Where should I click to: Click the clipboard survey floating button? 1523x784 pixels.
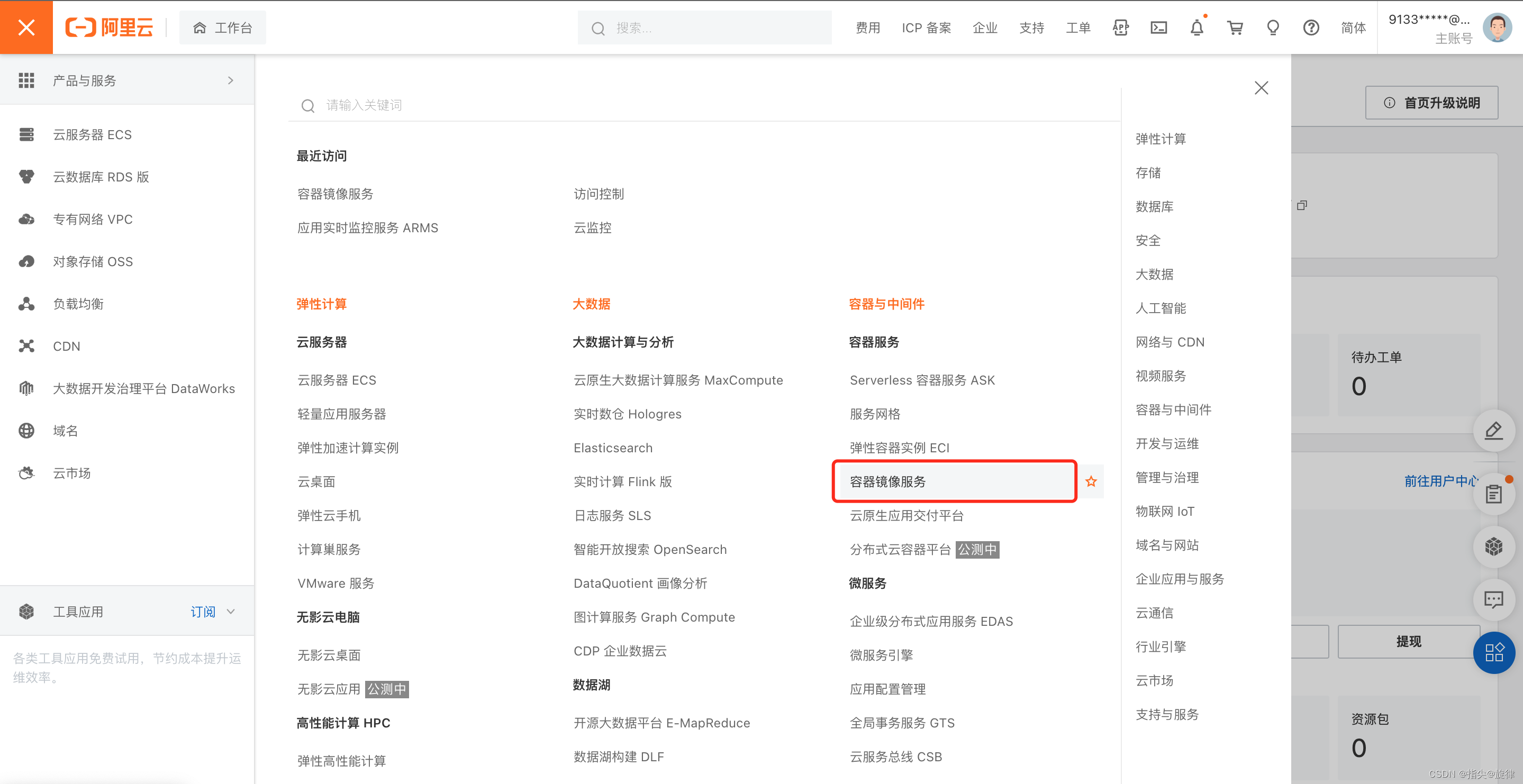1493,494
